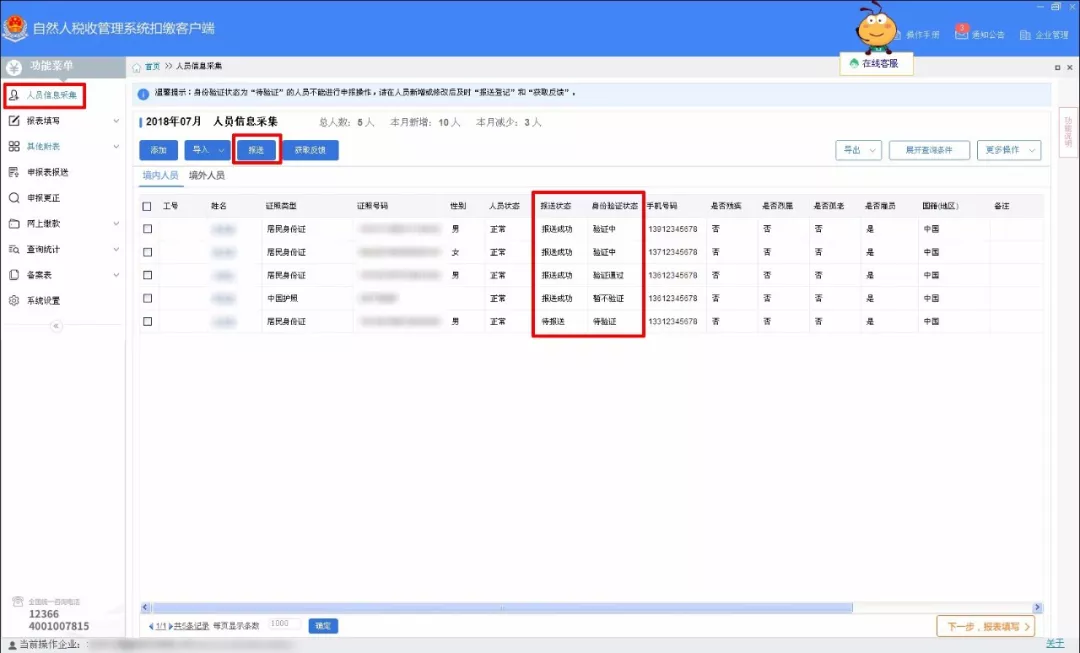Open 系统设置 at the bottom of sidebar

55,299
